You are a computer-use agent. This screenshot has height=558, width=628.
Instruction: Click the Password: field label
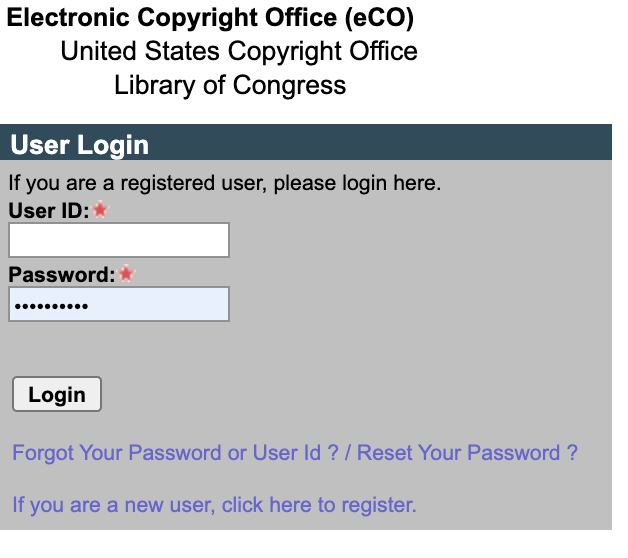pyautogui.click(x=62, y=274)
